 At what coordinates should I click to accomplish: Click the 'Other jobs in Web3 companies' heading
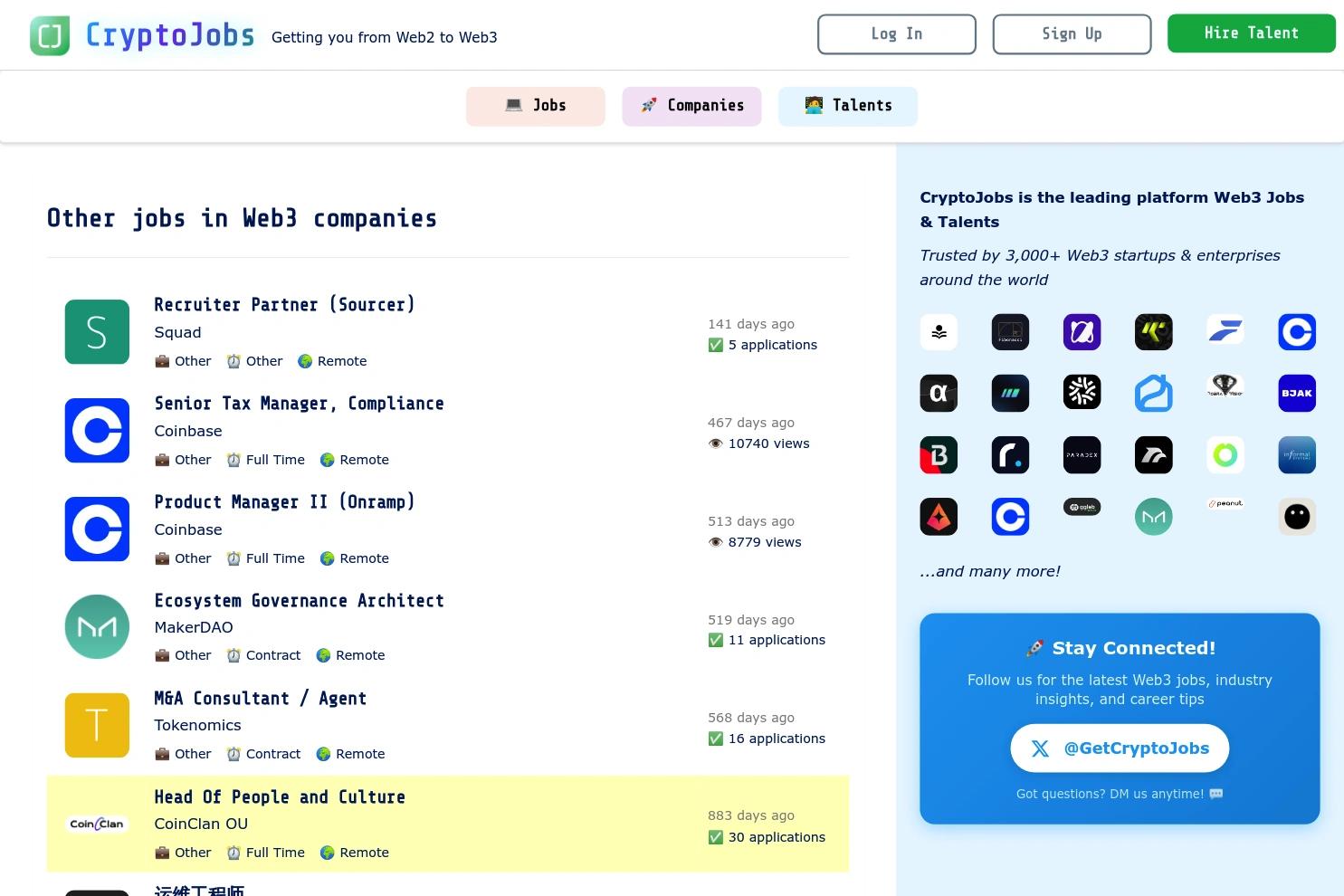242,218
